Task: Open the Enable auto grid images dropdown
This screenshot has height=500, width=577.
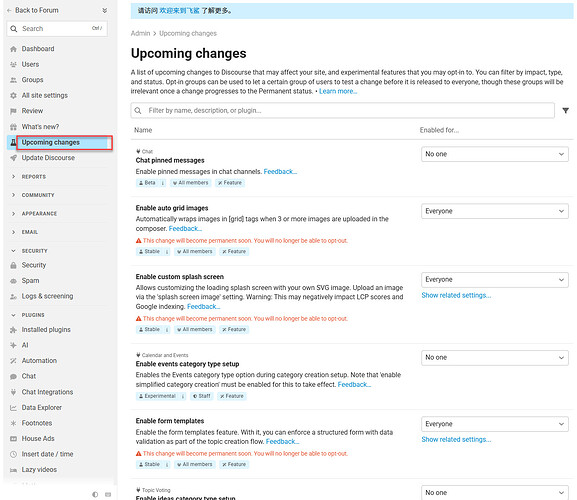Action: [495, 211]
